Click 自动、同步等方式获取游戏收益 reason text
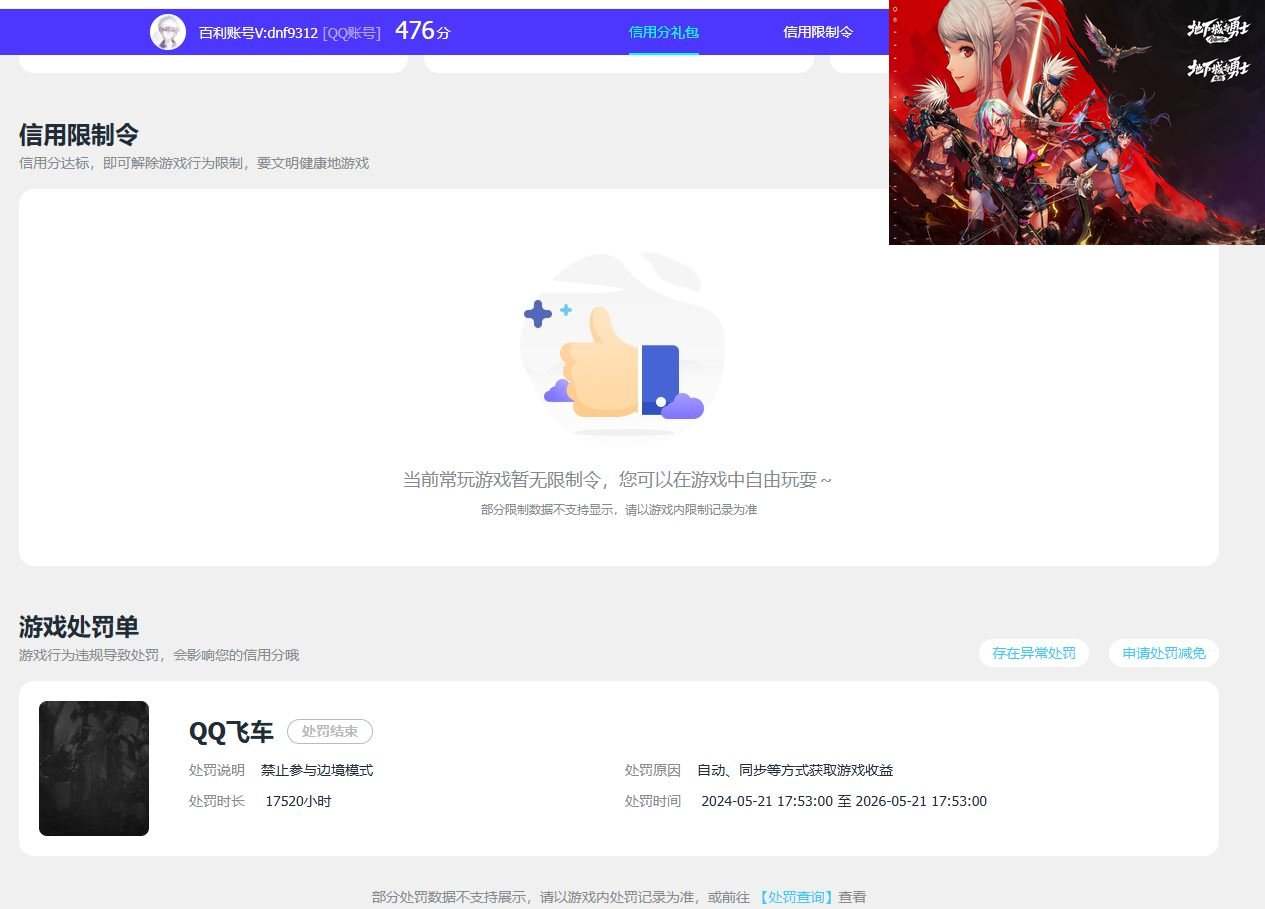This screenshot has width=1265, height=909. (795, 770)
